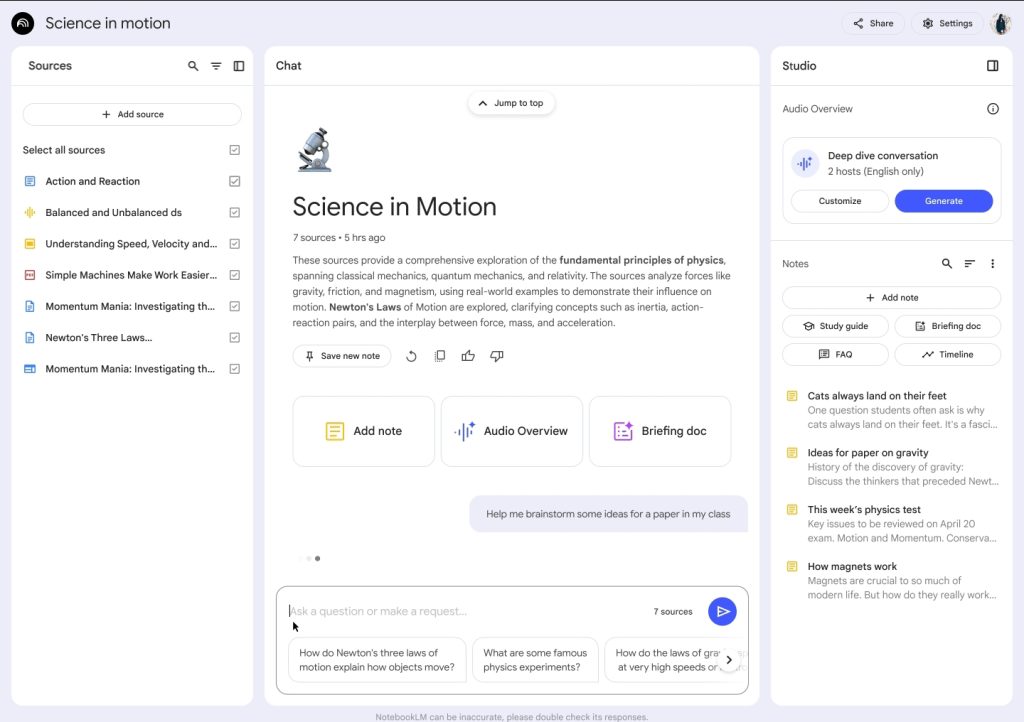
Task: Click Jump to top
Action: click(511, 103)
